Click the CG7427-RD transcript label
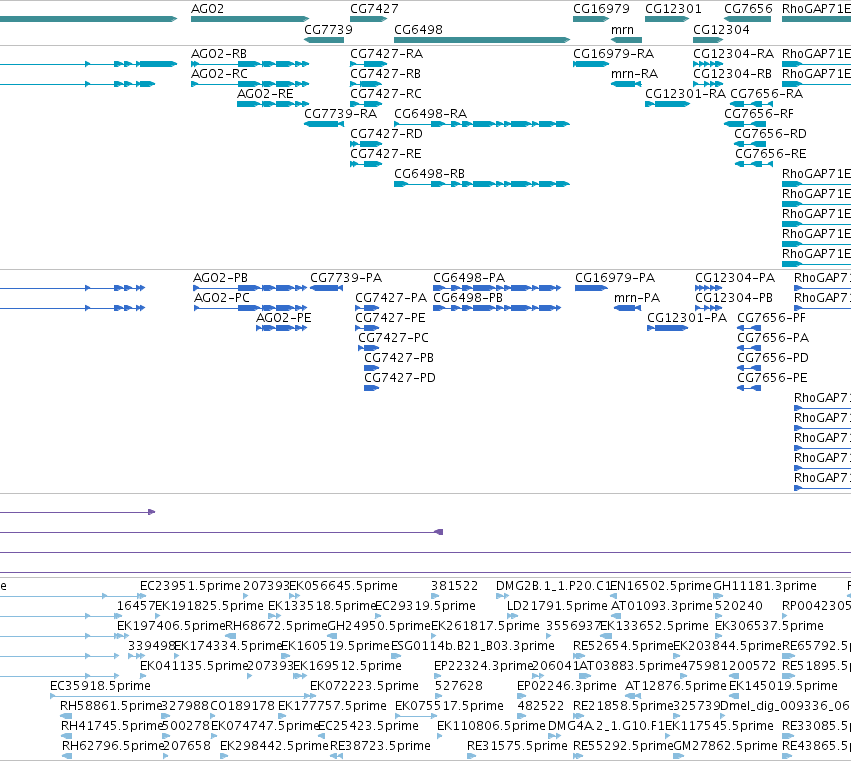Image resolution: width=851 pixels, height=761 pixels. pos(386,134)
